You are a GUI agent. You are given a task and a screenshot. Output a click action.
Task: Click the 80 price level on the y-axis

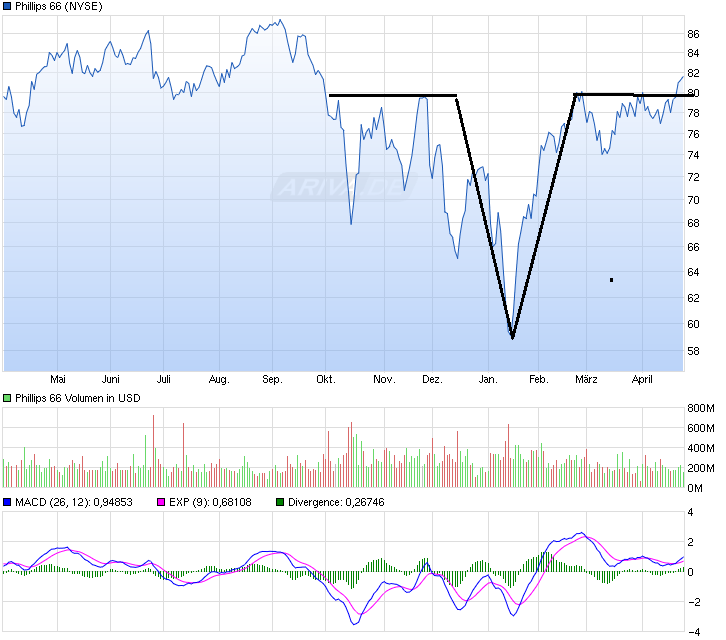point(693,94)
